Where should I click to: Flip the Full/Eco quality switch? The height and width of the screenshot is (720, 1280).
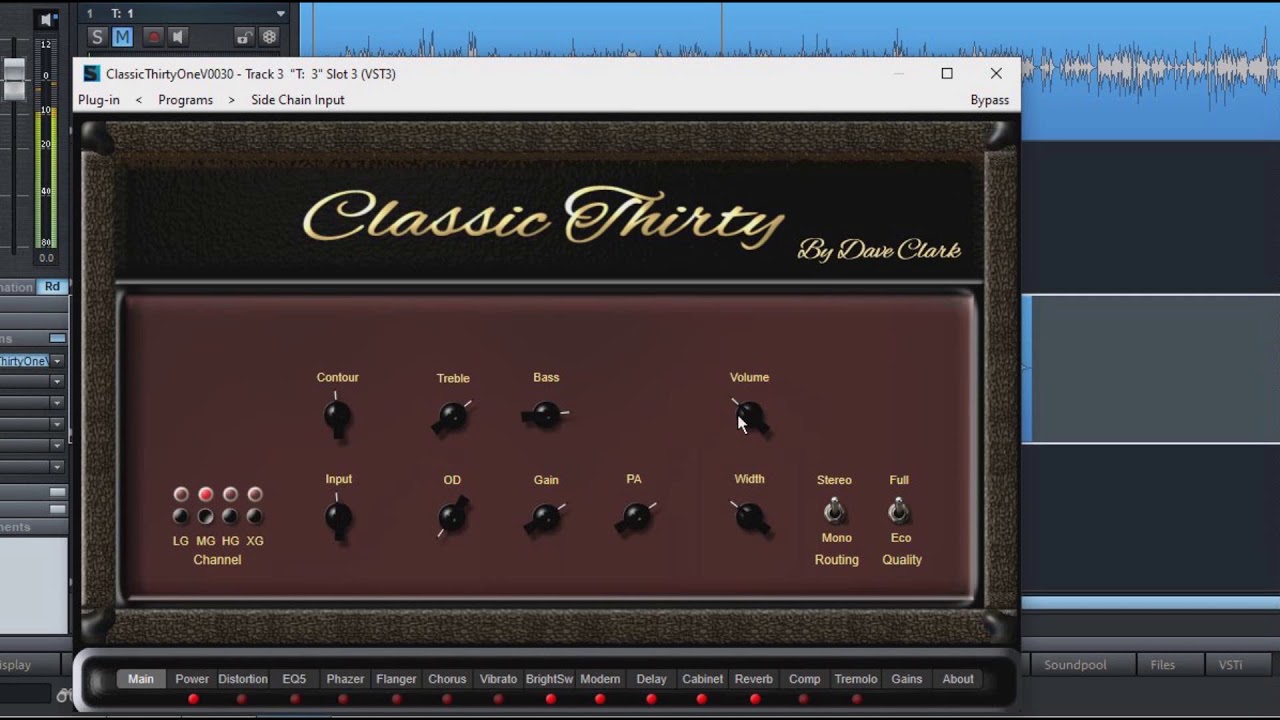pos(899,511)
